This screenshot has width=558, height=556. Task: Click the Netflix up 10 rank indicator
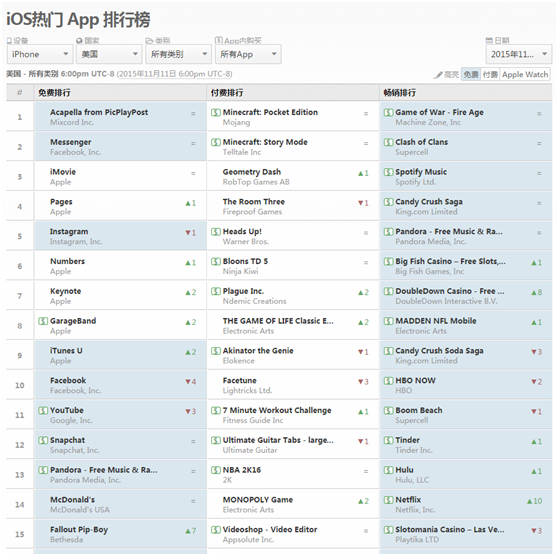[535, 501]
